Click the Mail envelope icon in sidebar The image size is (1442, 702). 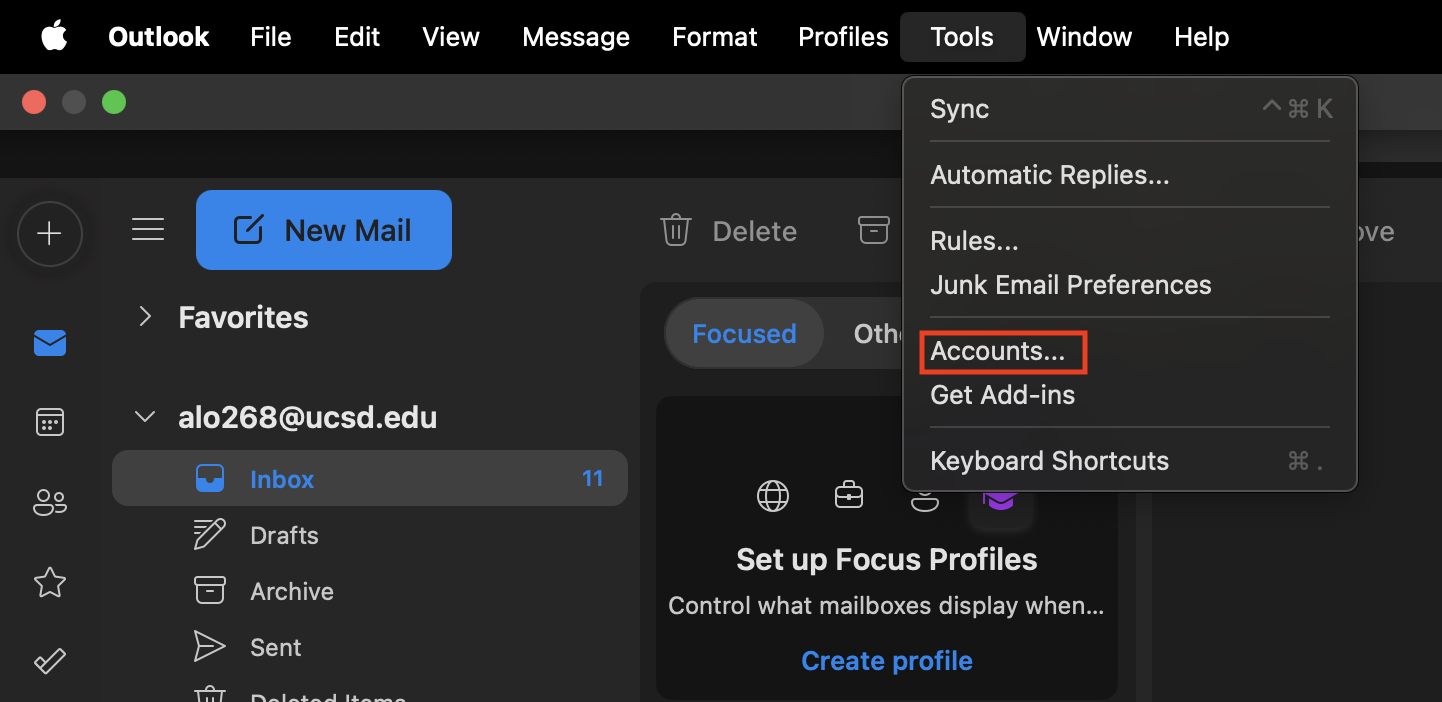50,344
